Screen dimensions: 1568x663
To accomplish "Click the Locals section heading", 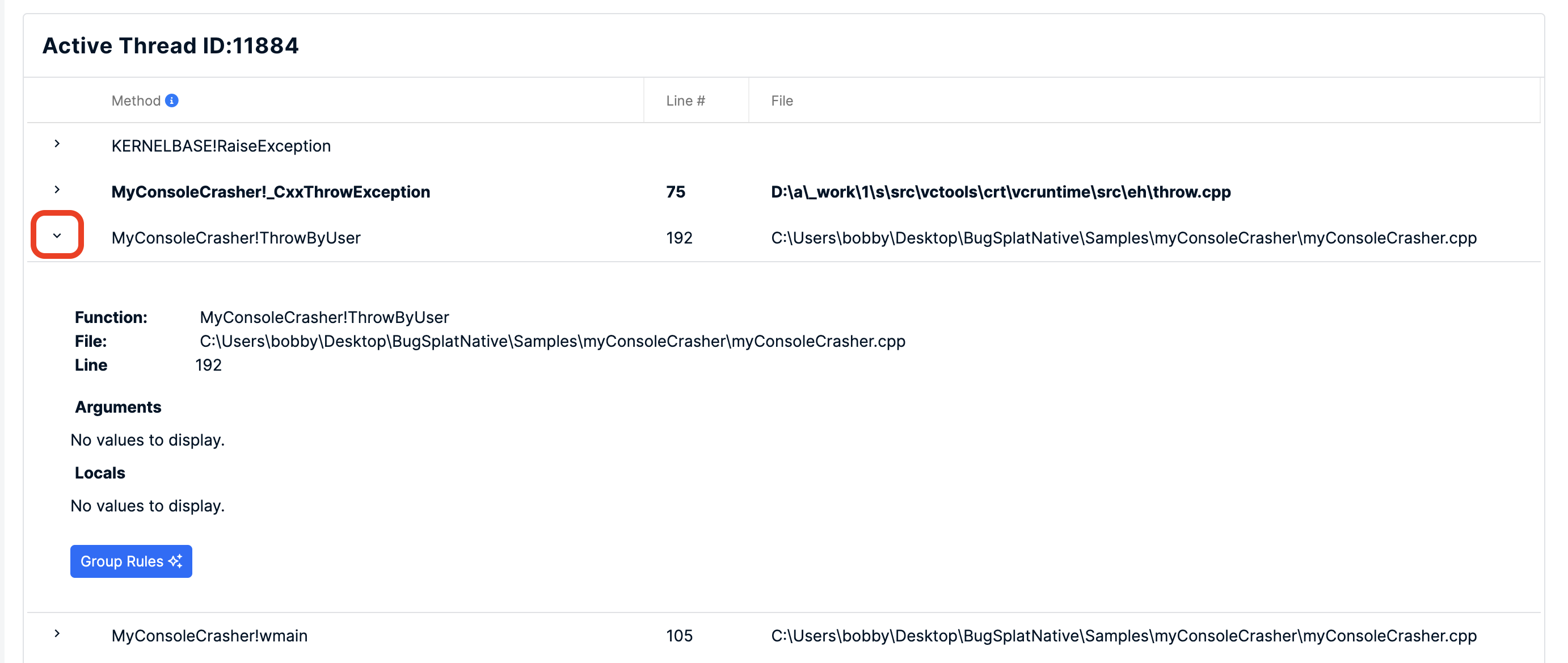I will pos(100,472).
